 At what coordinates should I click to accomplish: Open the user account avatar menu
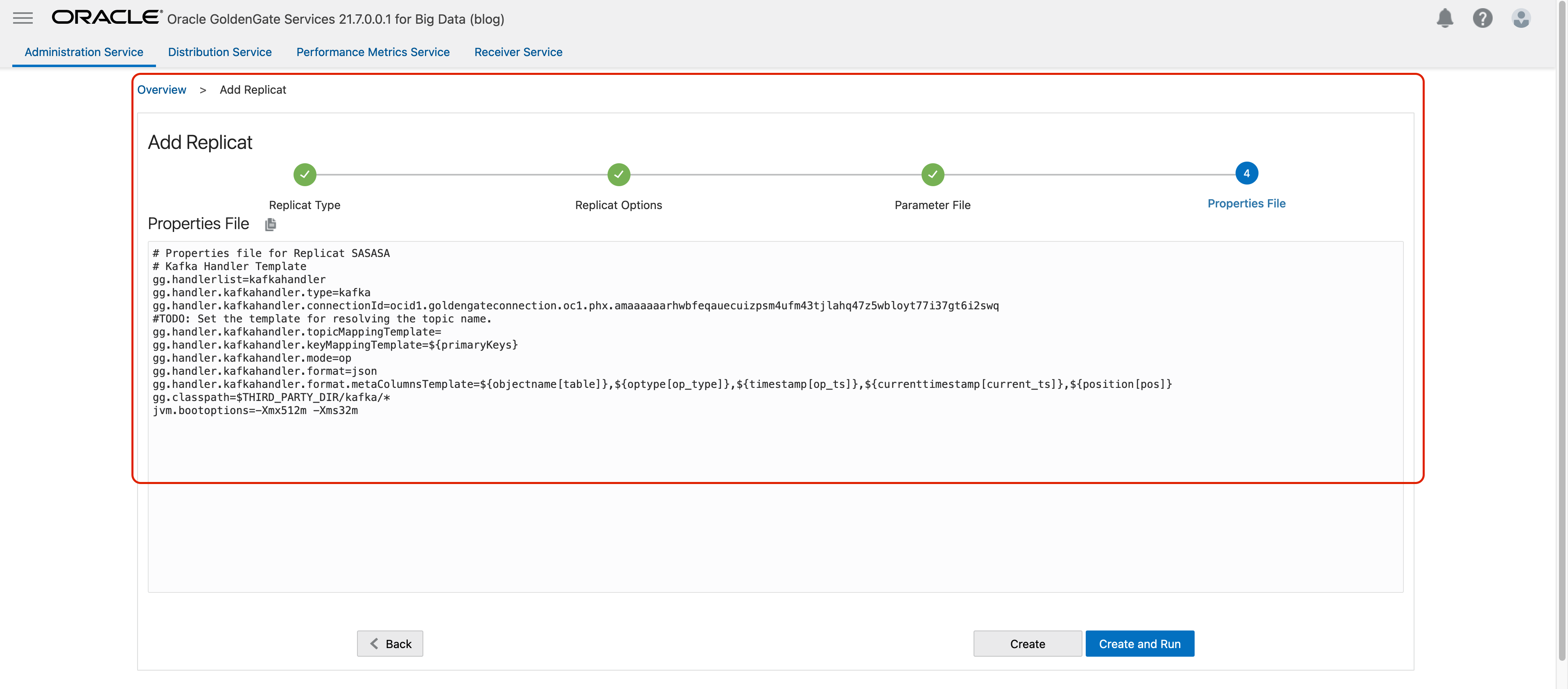point(1521,18)
